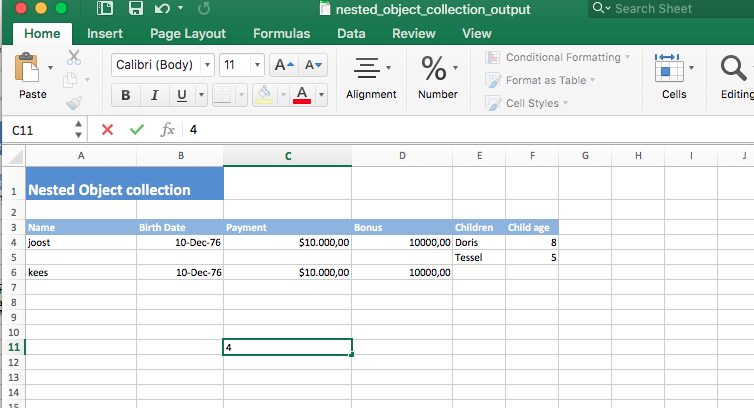Click the Search Sheet field
The image size is (754, 408).
pyautogui.click(x=671, y=9)
